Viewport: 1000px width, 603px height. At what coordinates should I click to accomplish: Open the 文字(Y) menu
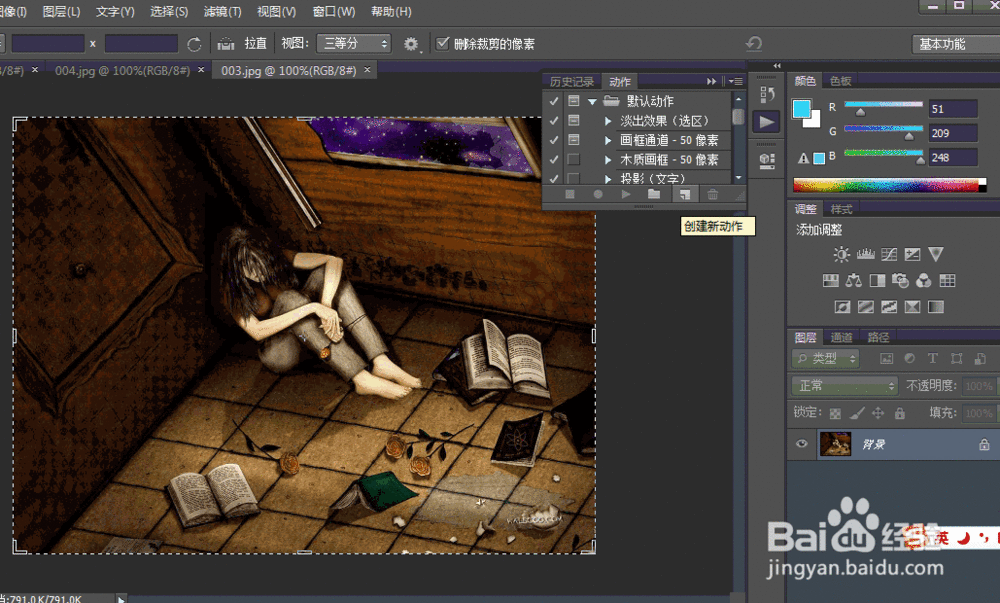[x=115, y=11]
